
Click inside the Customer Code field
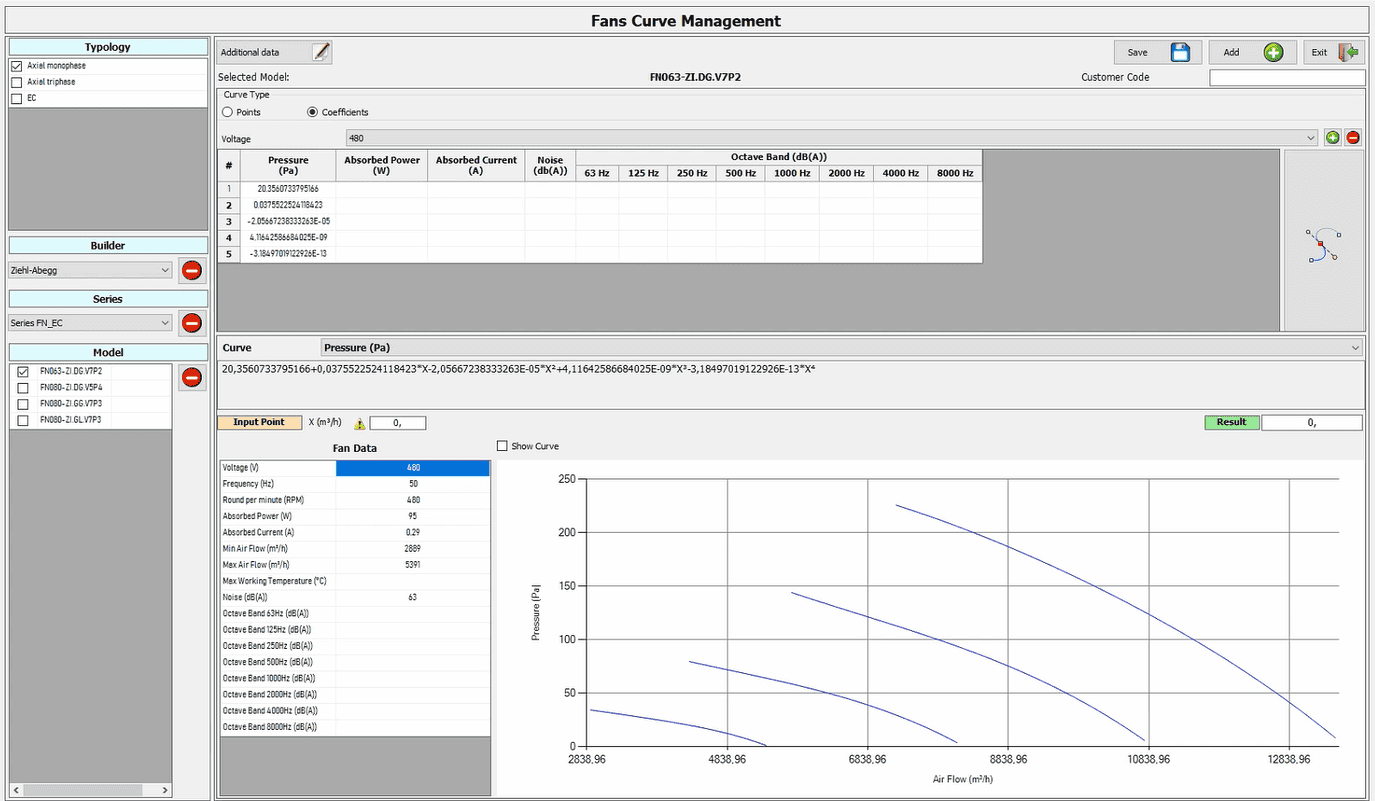click(x=1287, y=76)
